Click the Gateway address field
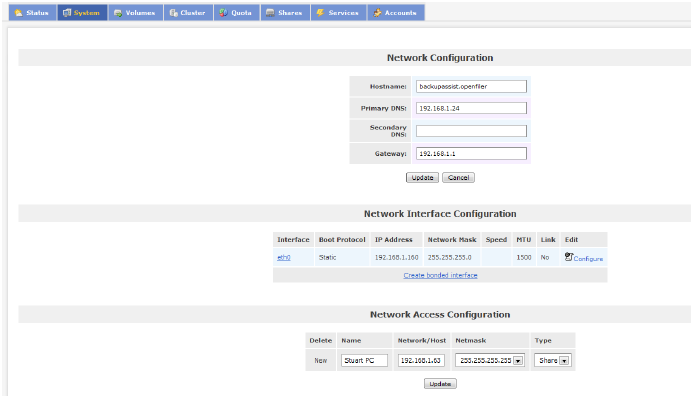 coord(471,153)
